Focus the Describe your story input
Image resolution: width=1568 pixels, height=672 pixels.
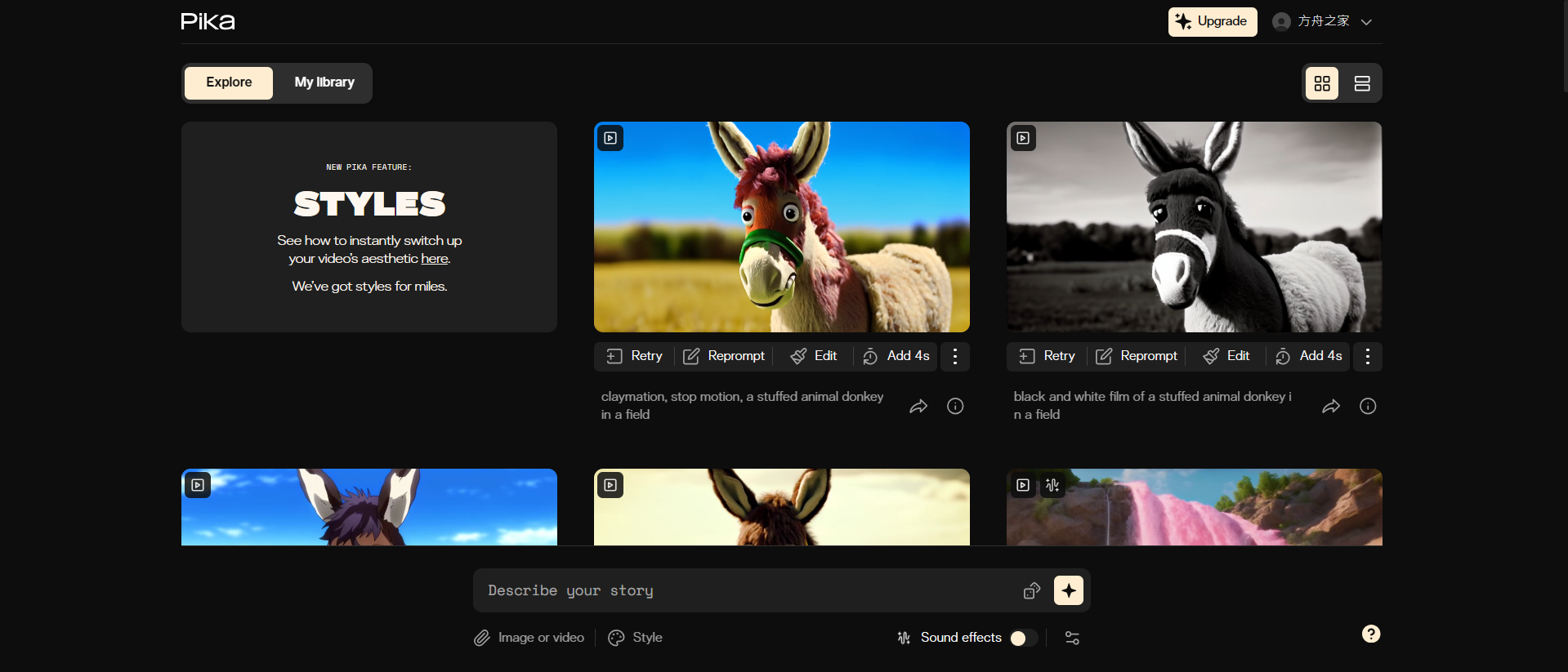click(x=744, y=590)
